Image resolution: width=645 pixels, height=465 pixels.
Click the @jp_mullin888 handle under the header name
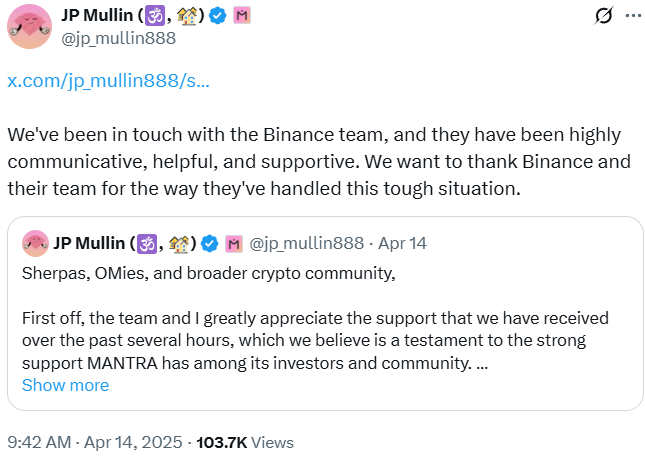coord(120,38)
